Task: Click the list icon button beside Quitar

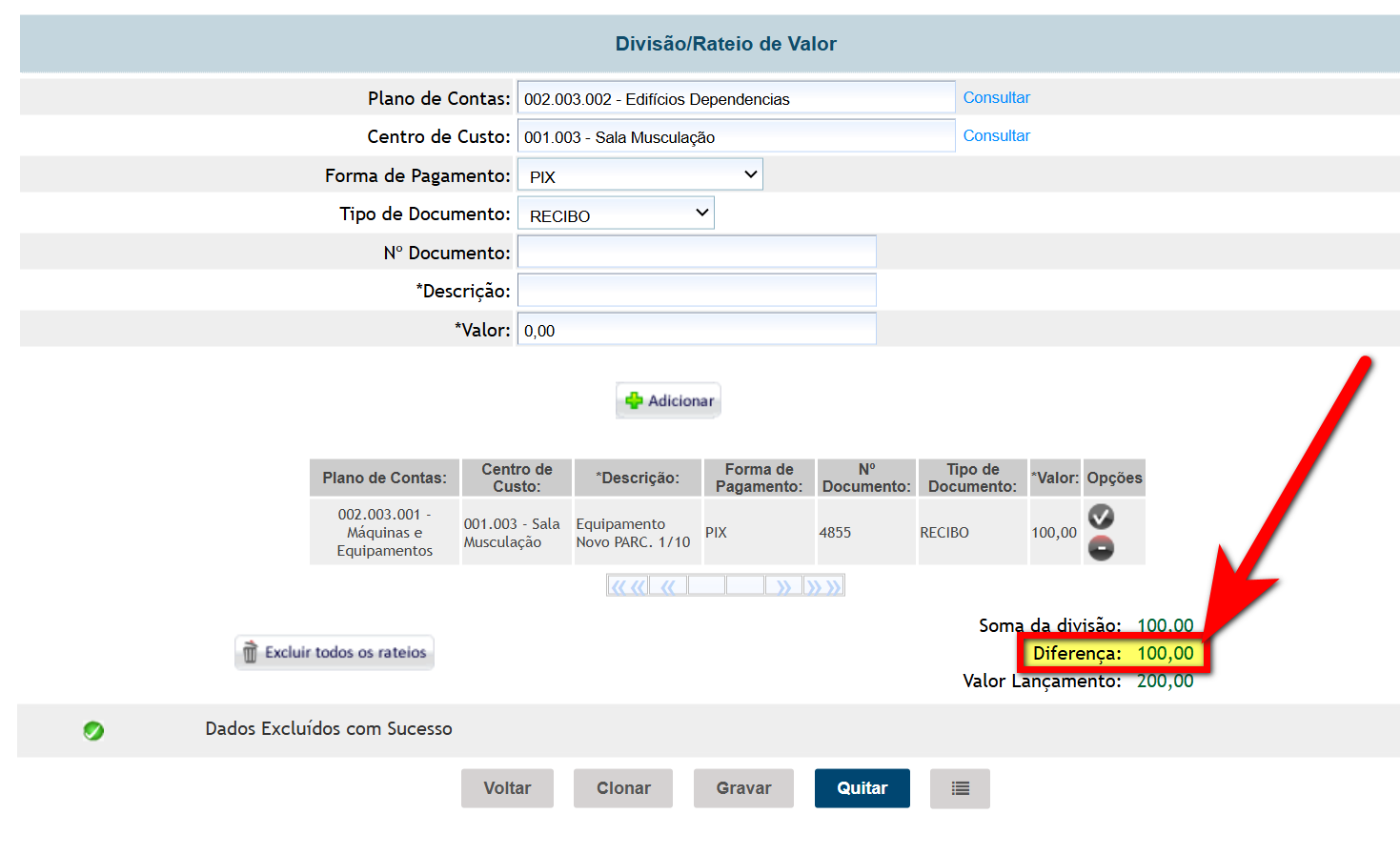Action: 960,788
